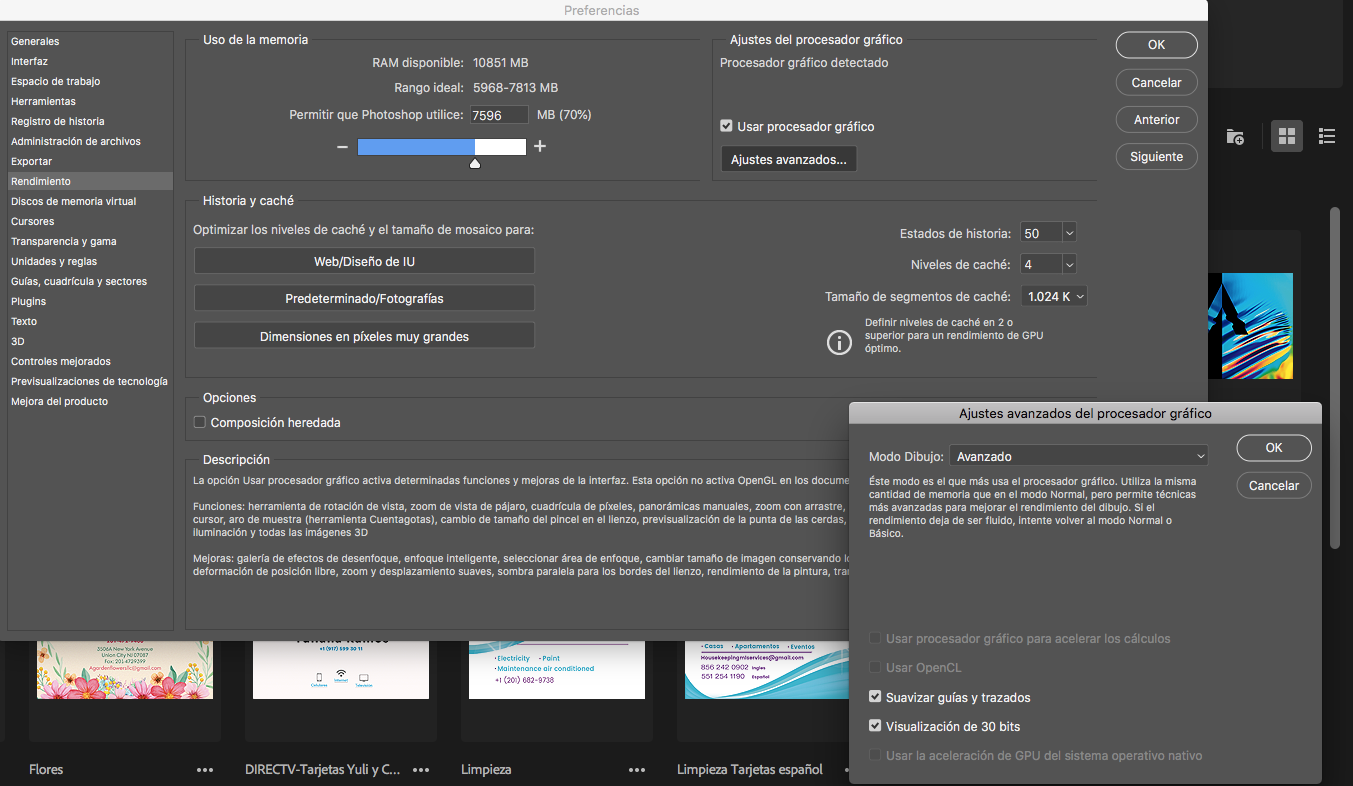
Task: Click the minus icon to decrease memory usage
Action: 342,146
